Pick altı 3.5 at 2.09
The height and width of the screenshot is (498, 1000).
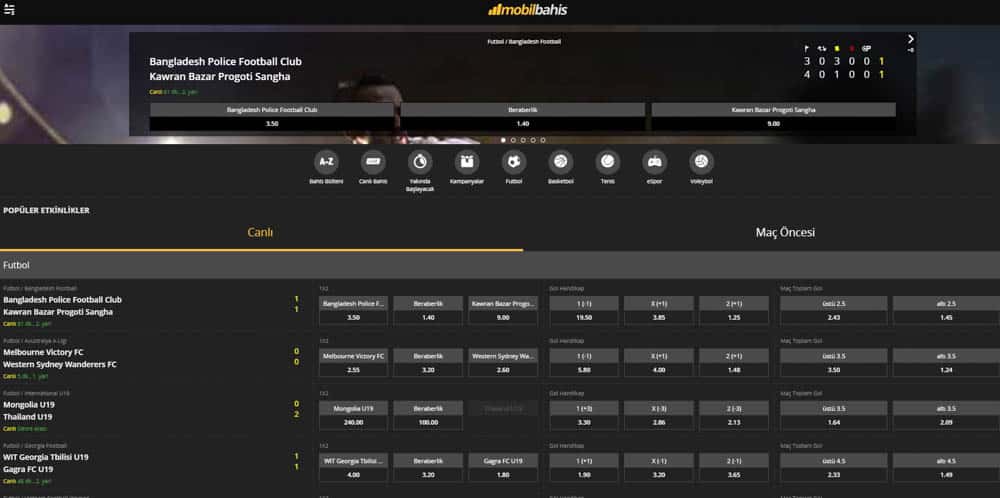(x=946, y=415)
